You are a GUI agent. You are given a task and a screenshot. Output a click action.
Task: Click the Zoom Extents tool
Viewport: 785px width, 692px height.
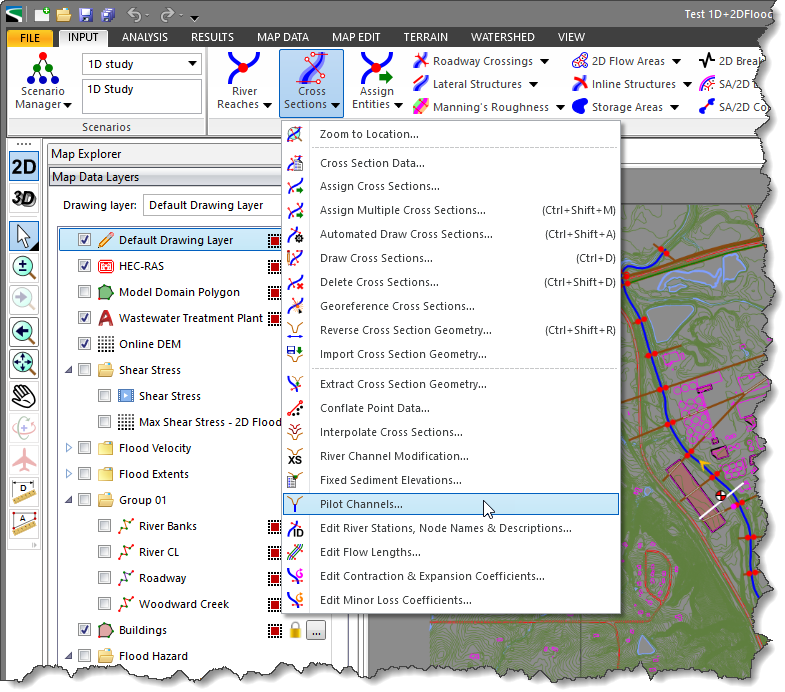point(24,364)
